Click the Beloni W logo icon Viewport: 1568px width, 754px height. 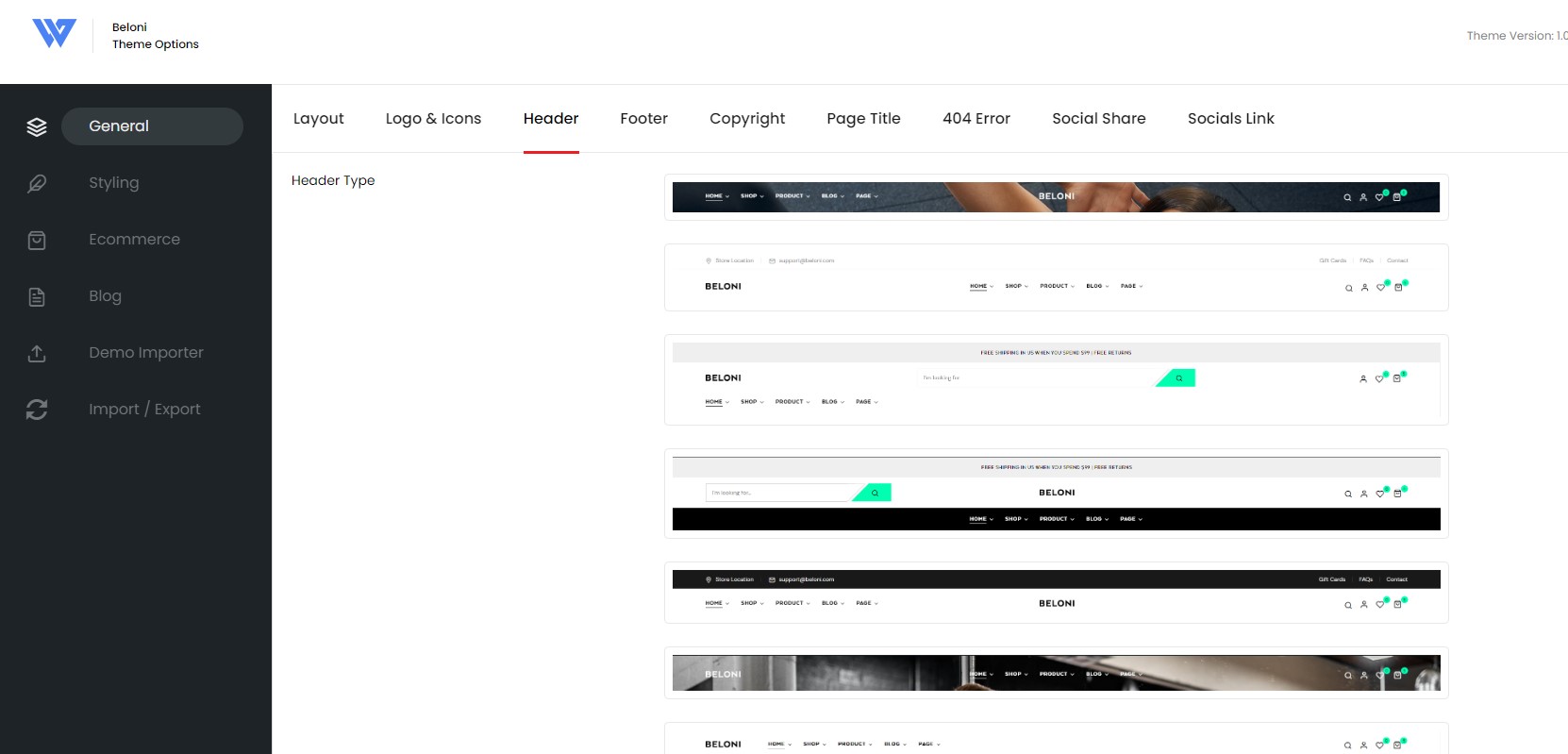[x=54, y=33]
